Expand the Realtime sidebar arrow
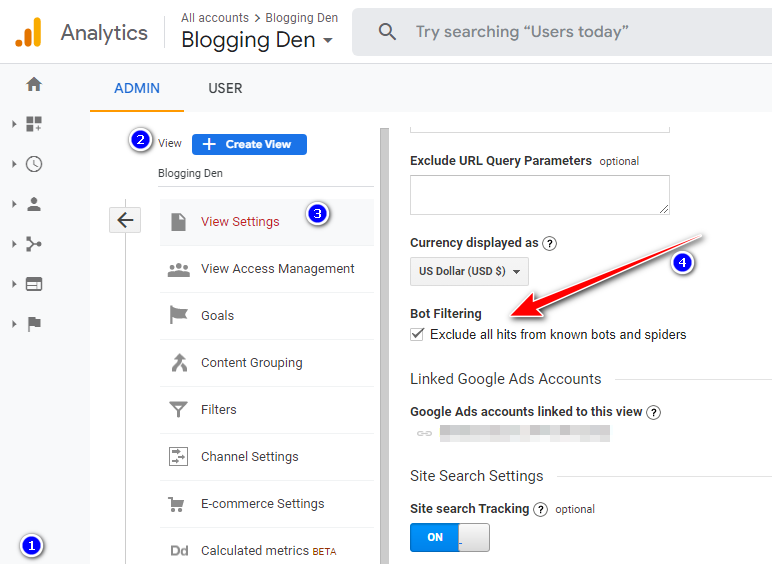This screenshot has height=564, width=772. click(x=14, y=164)
